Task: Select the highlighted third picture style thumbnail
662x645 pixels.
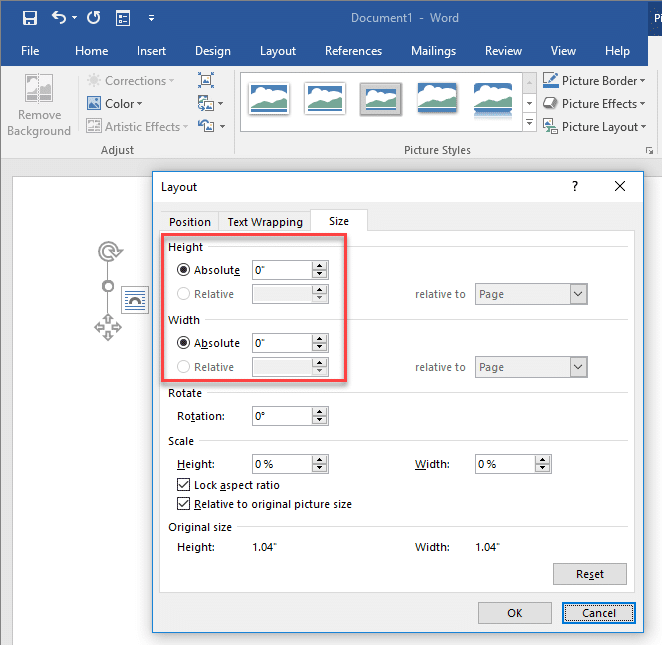Action: [x=381, y=99]
